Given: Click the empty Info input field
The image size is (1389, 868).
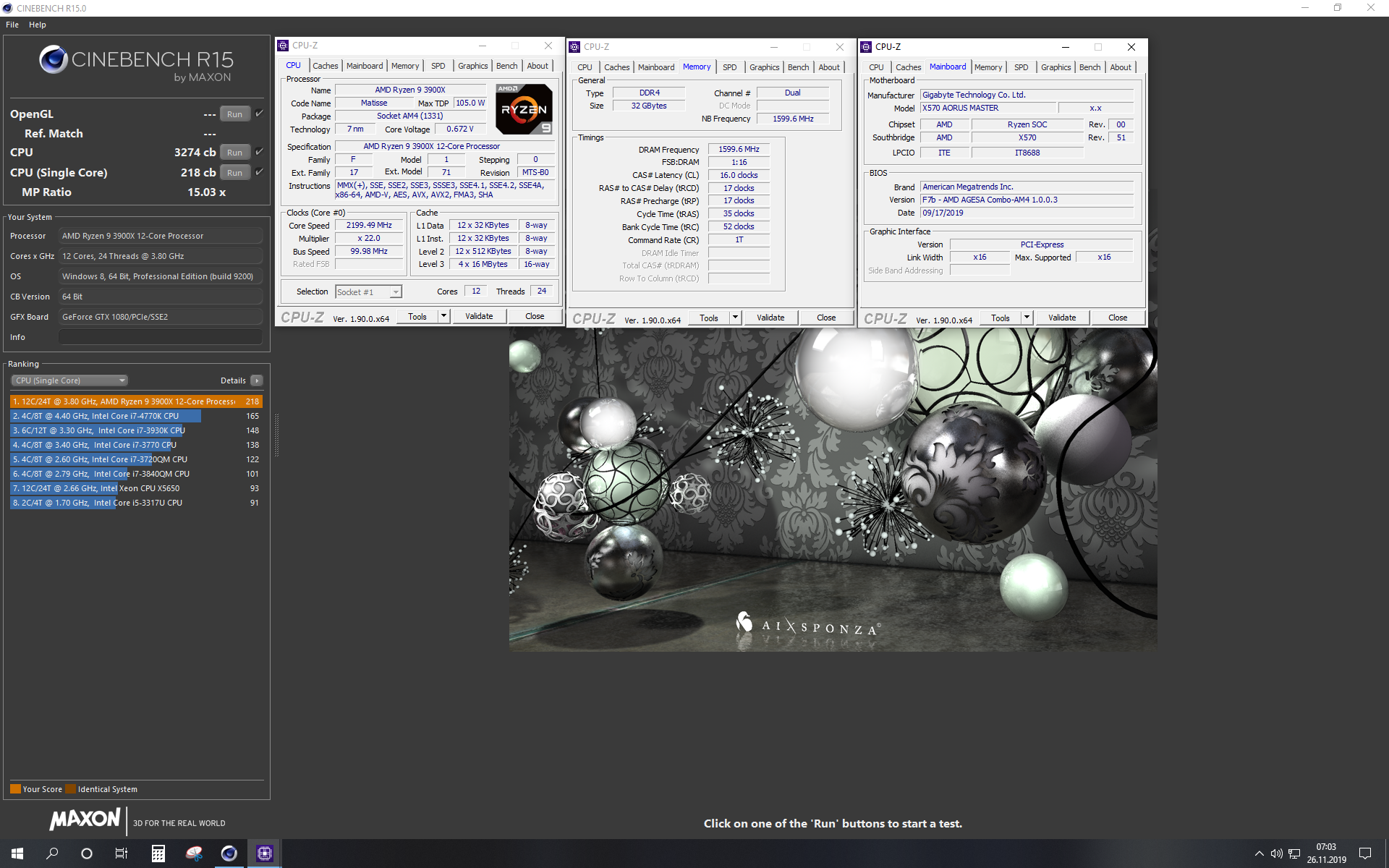Looking at the screenshot, I should pos(160,337).
